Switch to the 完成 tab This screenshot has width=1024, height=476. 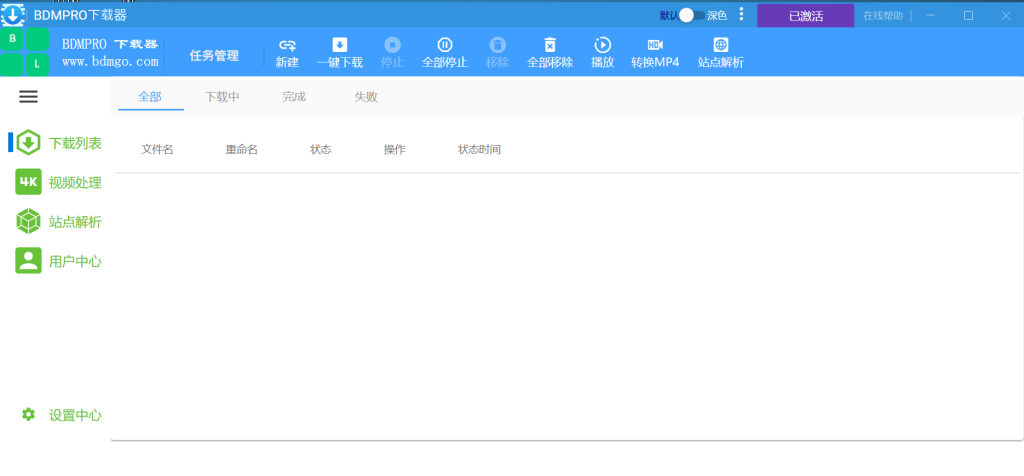294,97
